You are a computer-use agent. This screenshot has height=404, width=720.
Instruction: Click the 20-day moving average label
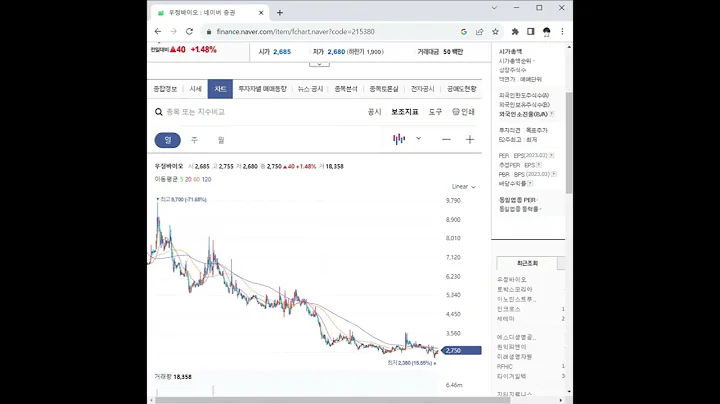[188, 180]
